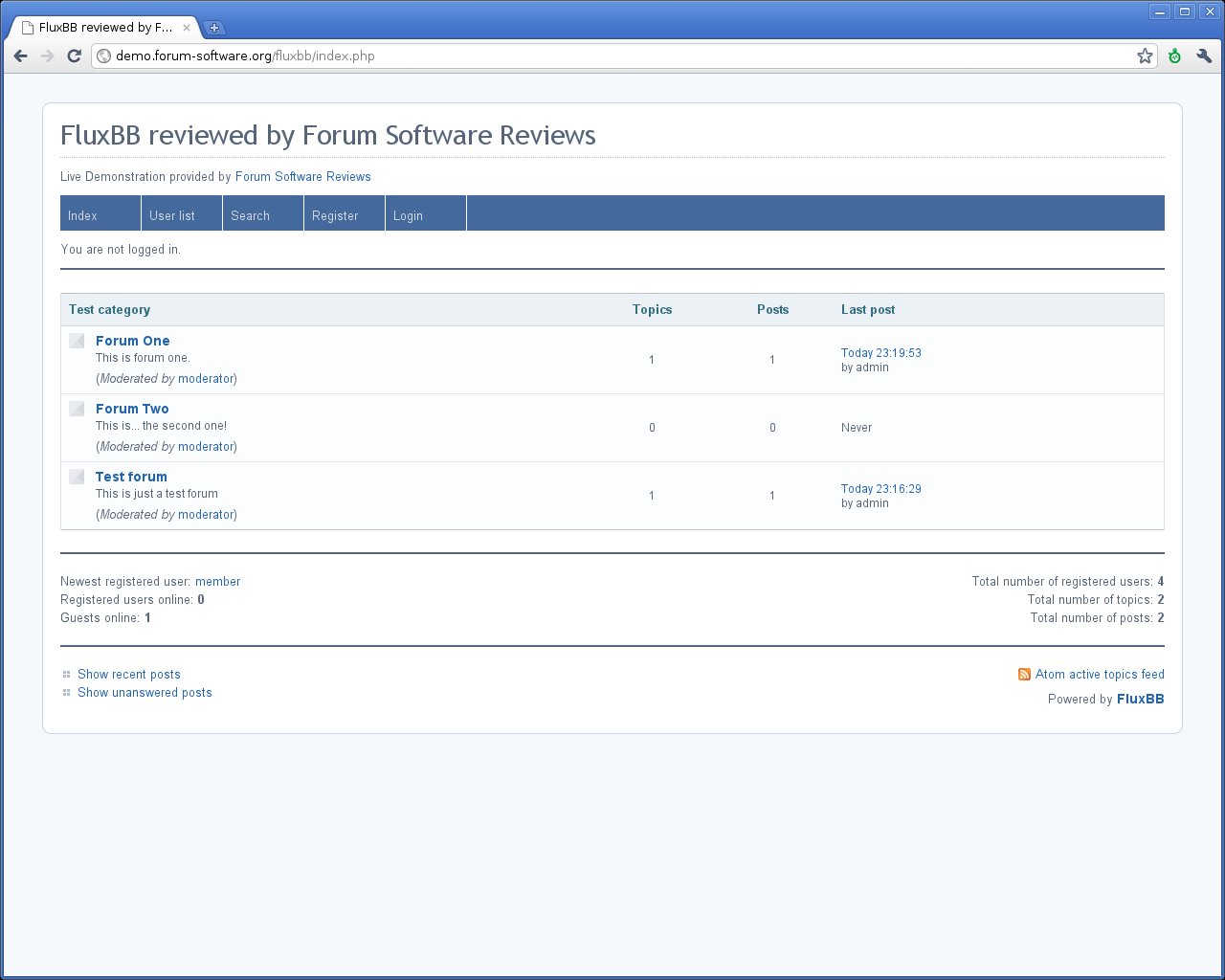Open the Atom active topics feed link
The width and height of the screenshot is (1225, 980).
tap(1100, 675)
